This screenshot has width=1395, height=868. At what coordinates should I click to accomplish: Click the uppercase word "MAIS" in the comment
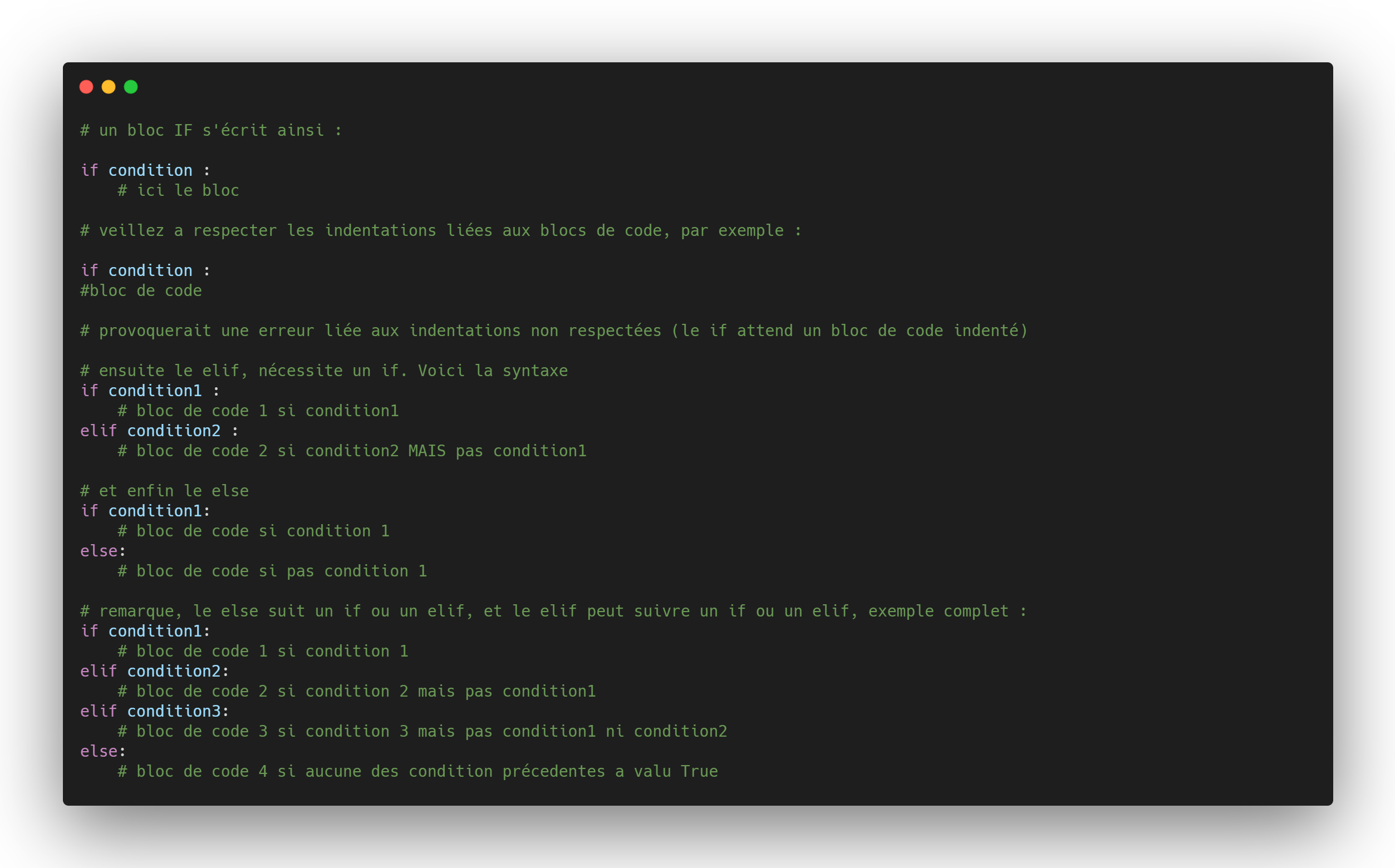(427, 451)
